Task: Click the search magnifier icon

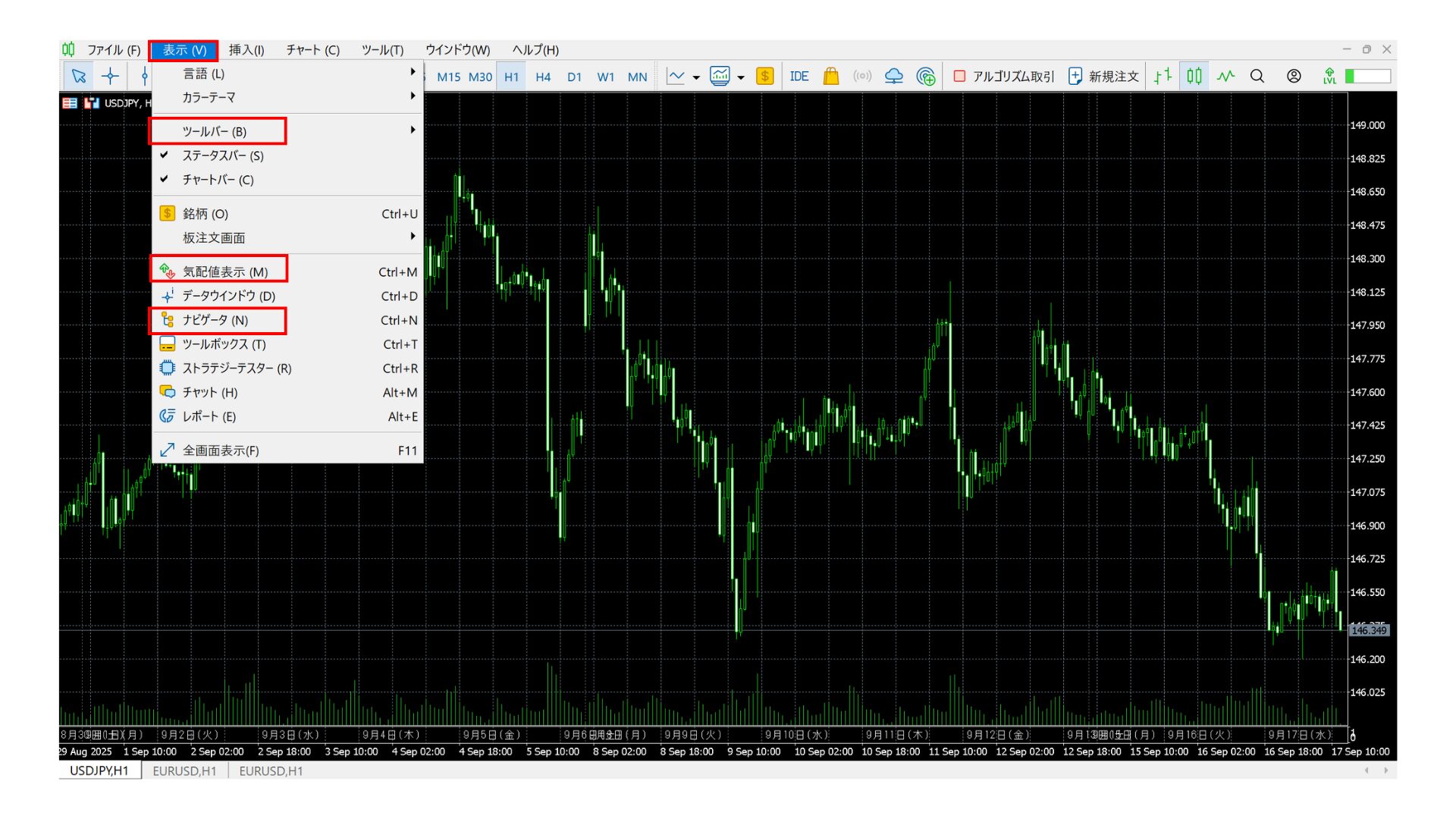Action: pyautogui.click(x=1257, y=76)
